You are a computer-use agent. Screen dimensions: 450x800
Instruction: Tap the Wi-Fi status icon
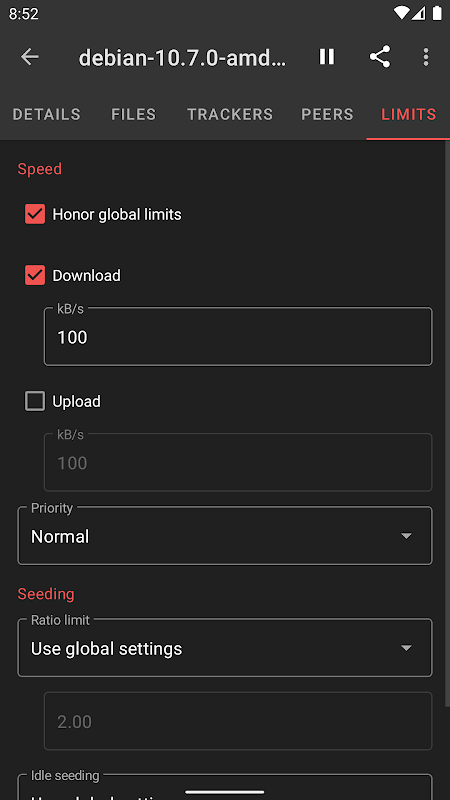click(402, 13)
